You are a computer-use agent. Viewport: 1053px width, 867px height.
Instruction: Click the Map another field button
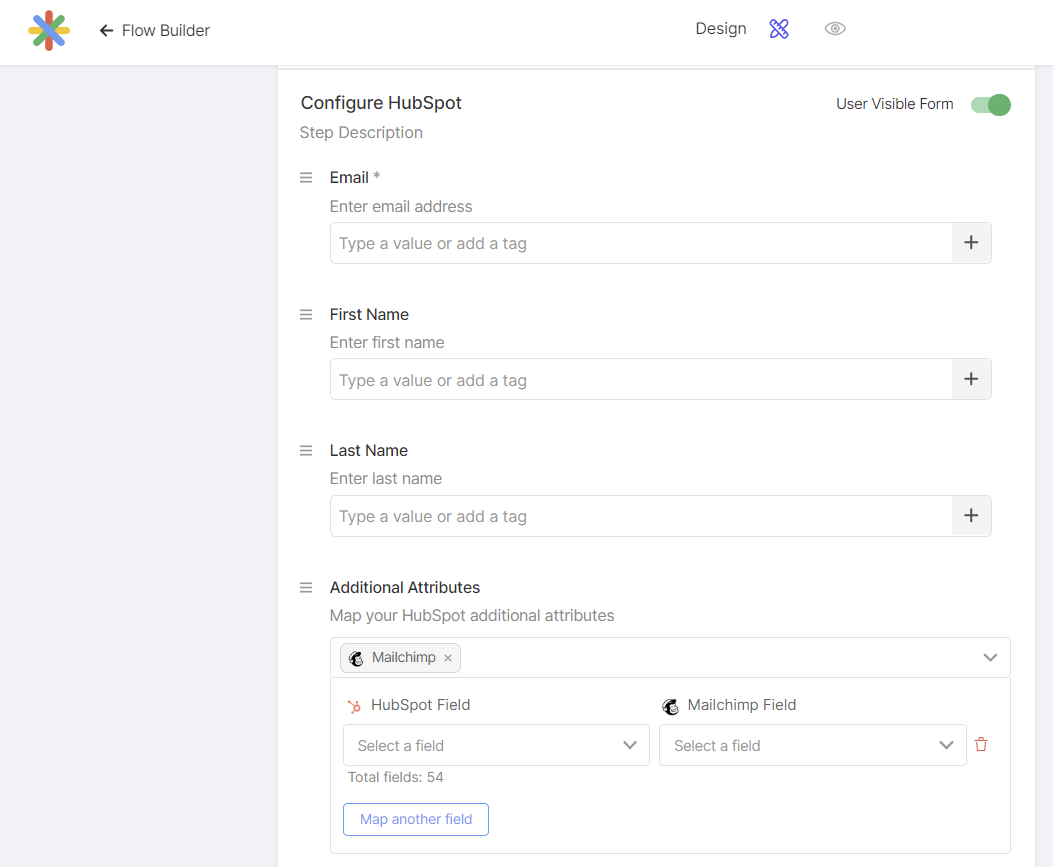[415, 819]
